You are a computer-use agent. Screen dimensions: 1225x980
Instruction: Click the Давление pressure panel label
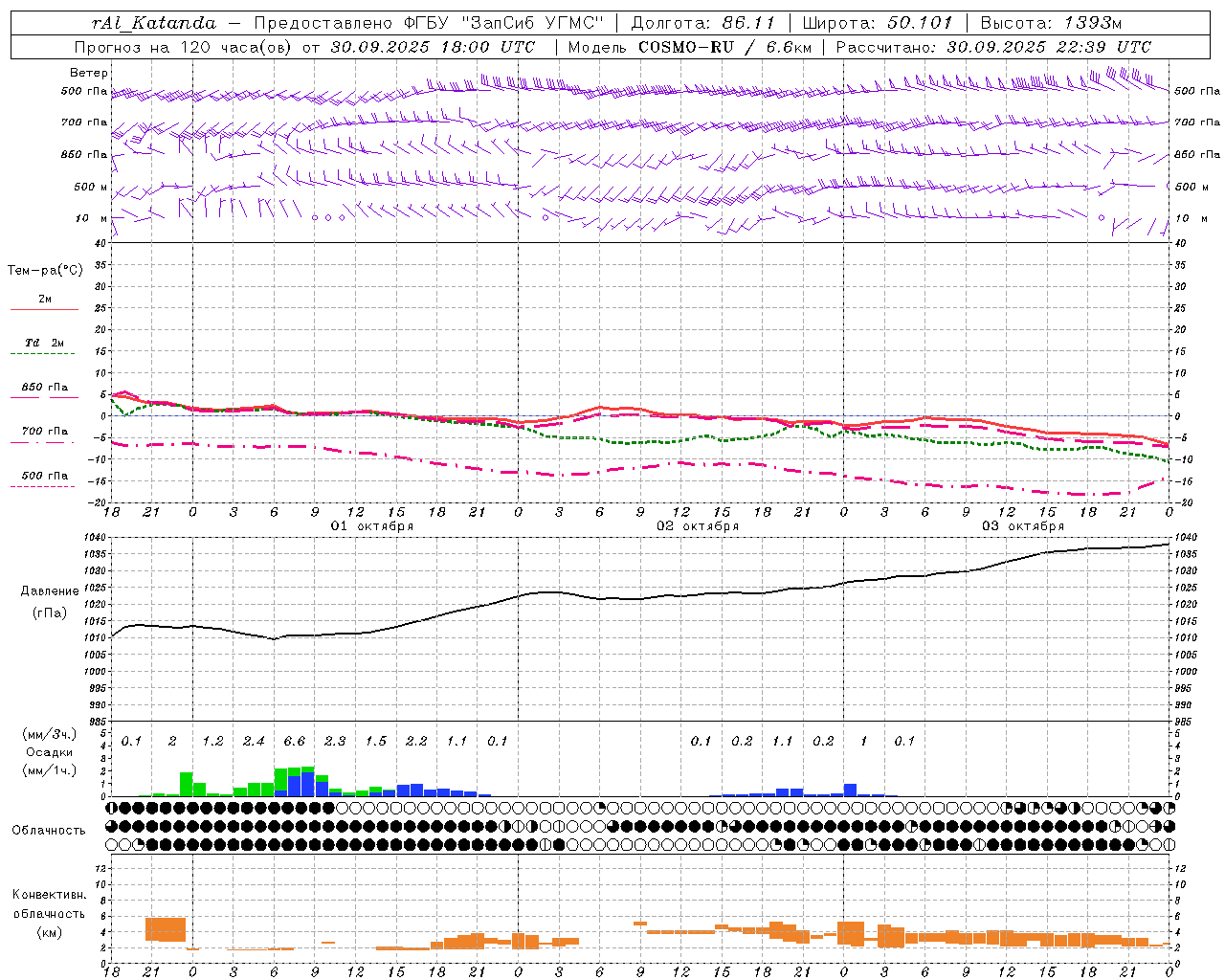[50, 591]
